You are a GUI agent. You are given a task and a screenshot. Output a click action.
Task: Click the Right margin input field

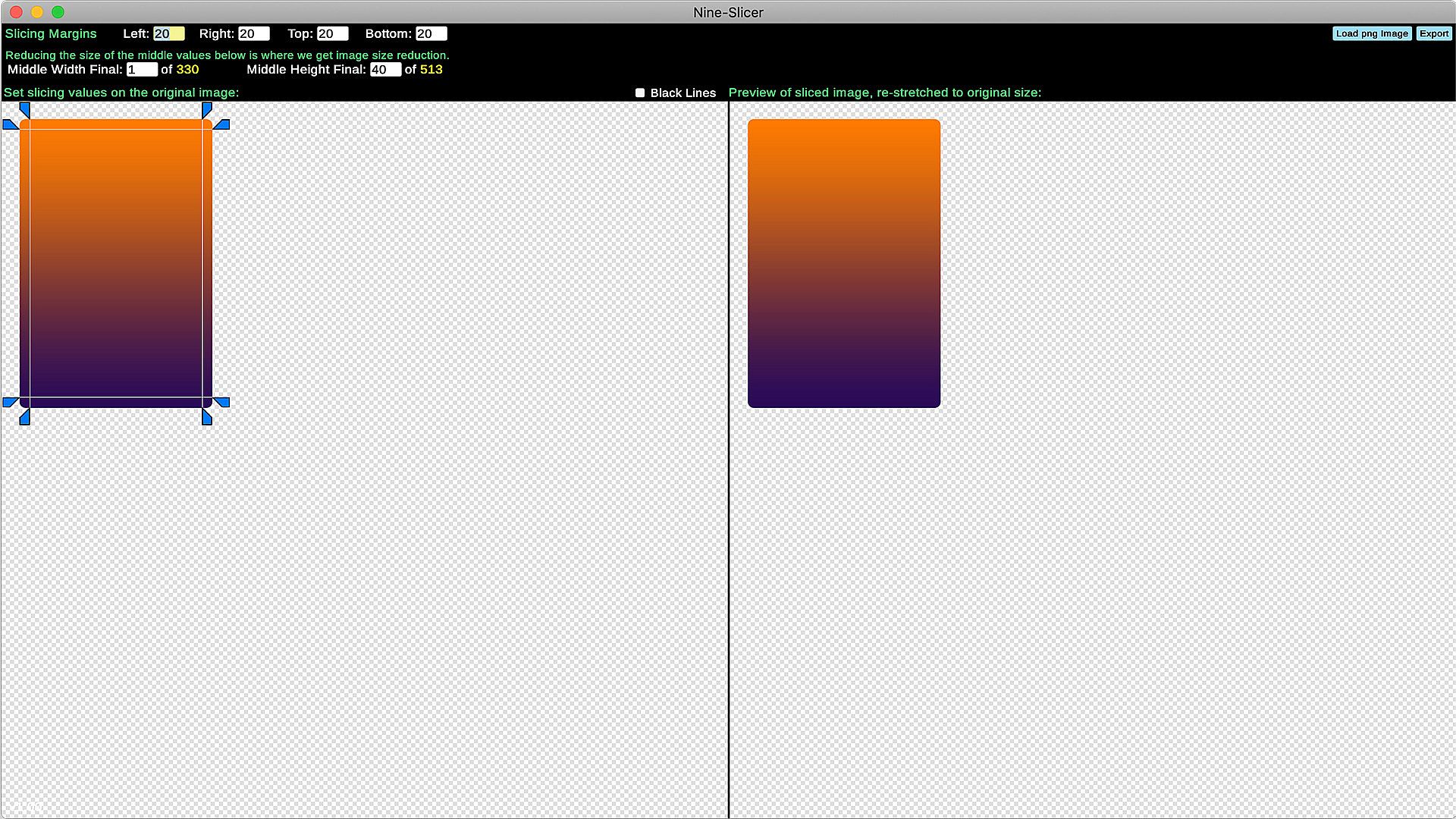253,33
